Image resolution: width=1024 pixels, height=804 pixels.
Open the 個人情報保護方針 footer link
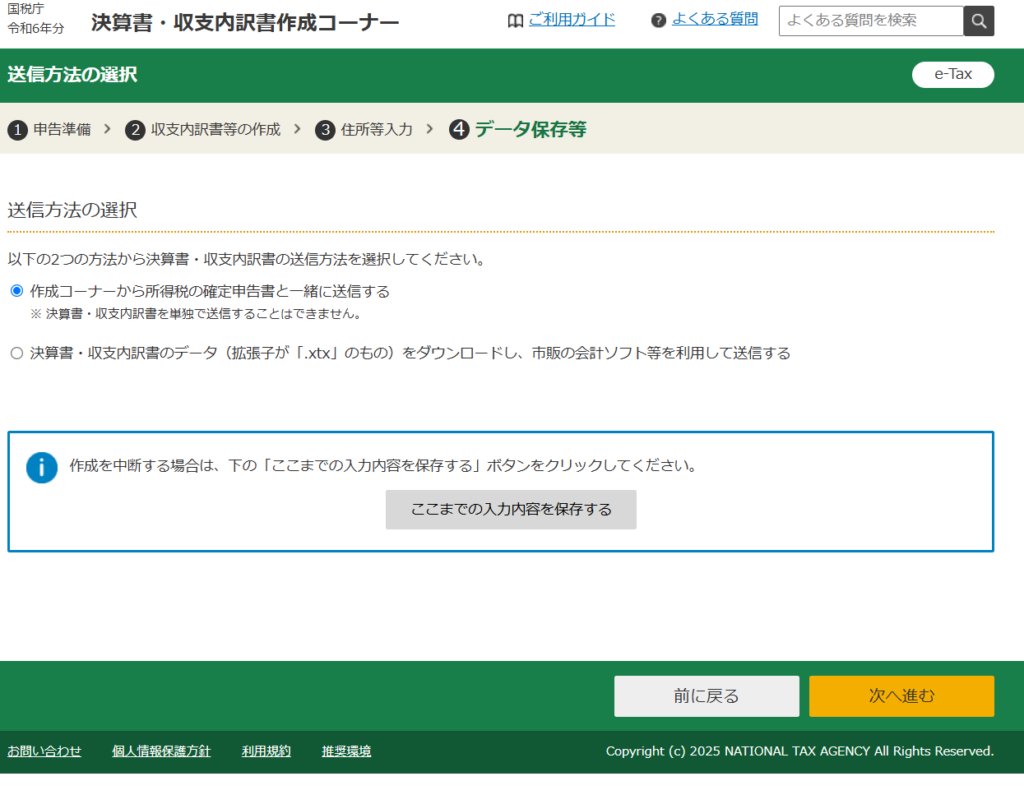tap(161, 751)
